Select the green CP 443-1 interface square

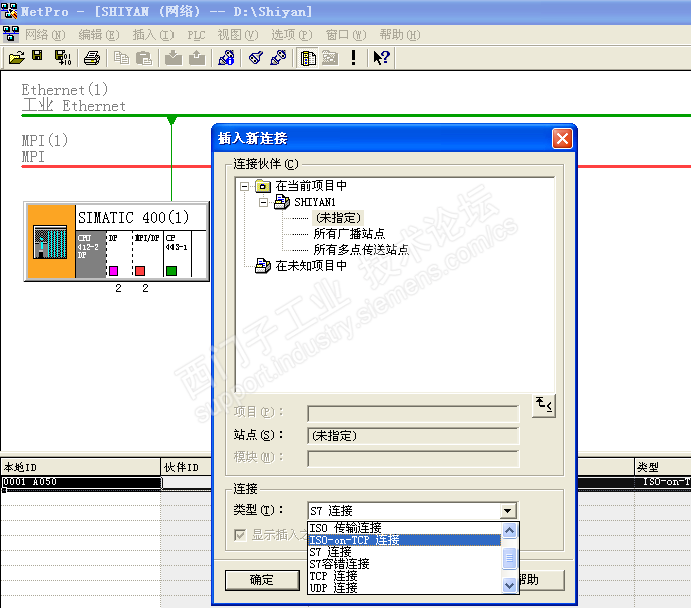[171, 271]
